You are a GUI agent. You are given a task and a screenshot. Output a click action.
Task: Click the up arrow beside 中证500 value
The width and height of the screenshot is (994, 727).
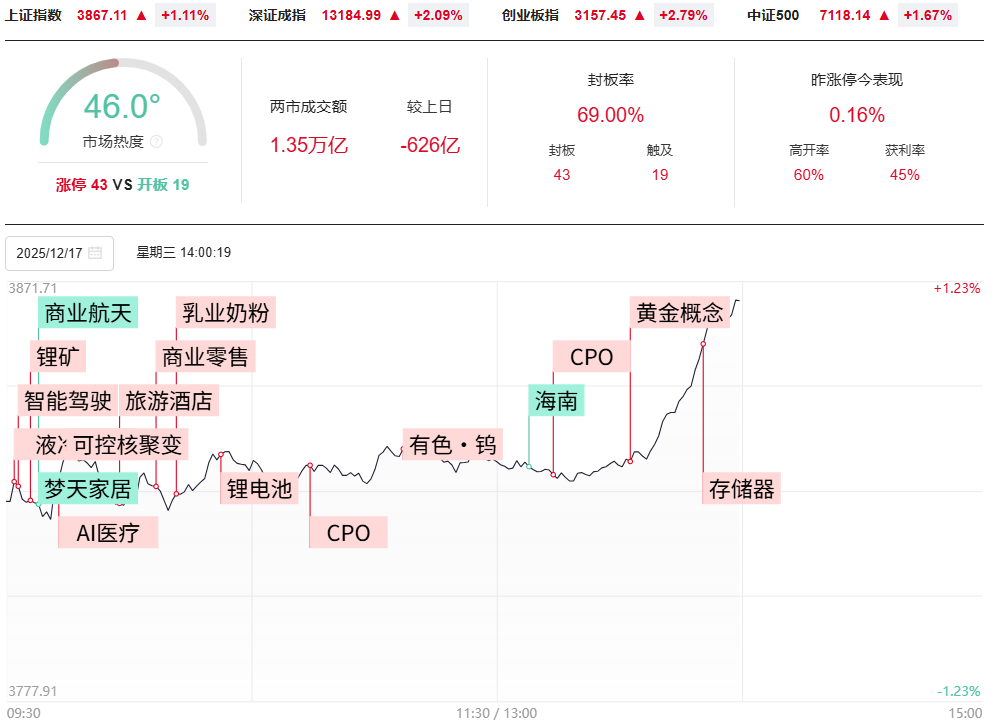883,15
